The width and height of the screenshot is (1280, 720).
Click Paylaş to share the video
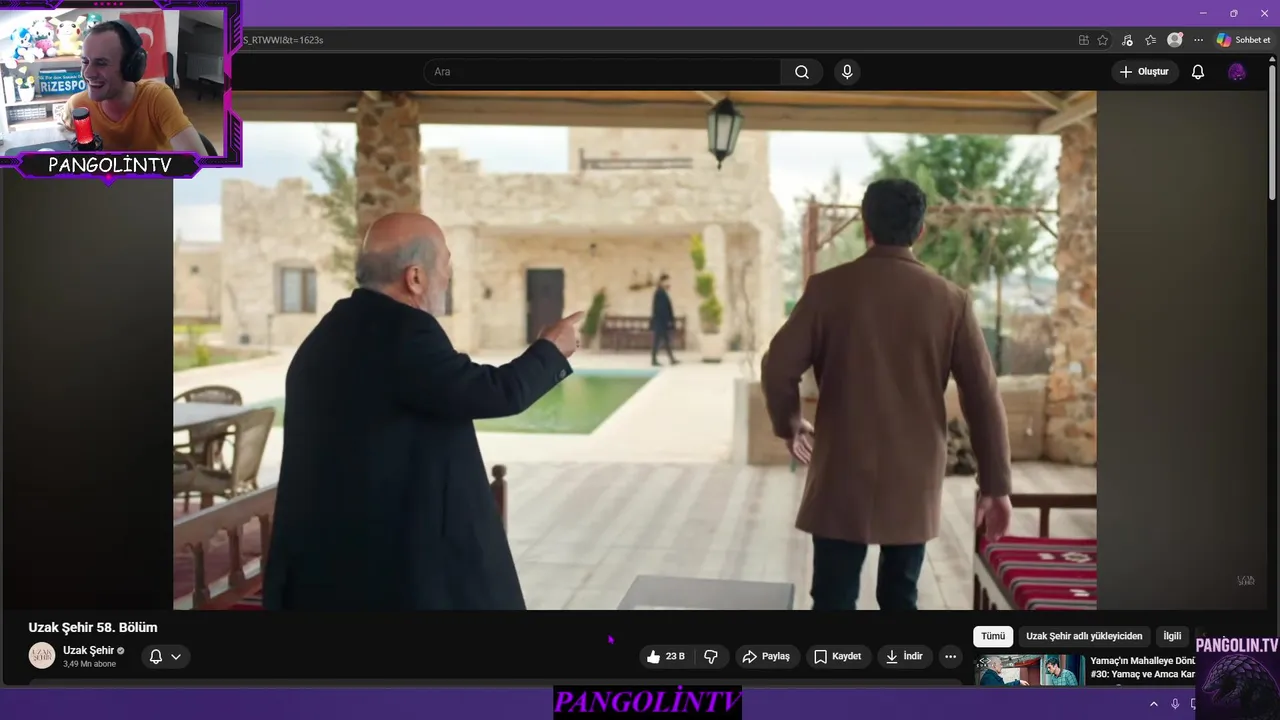(766, 656)
